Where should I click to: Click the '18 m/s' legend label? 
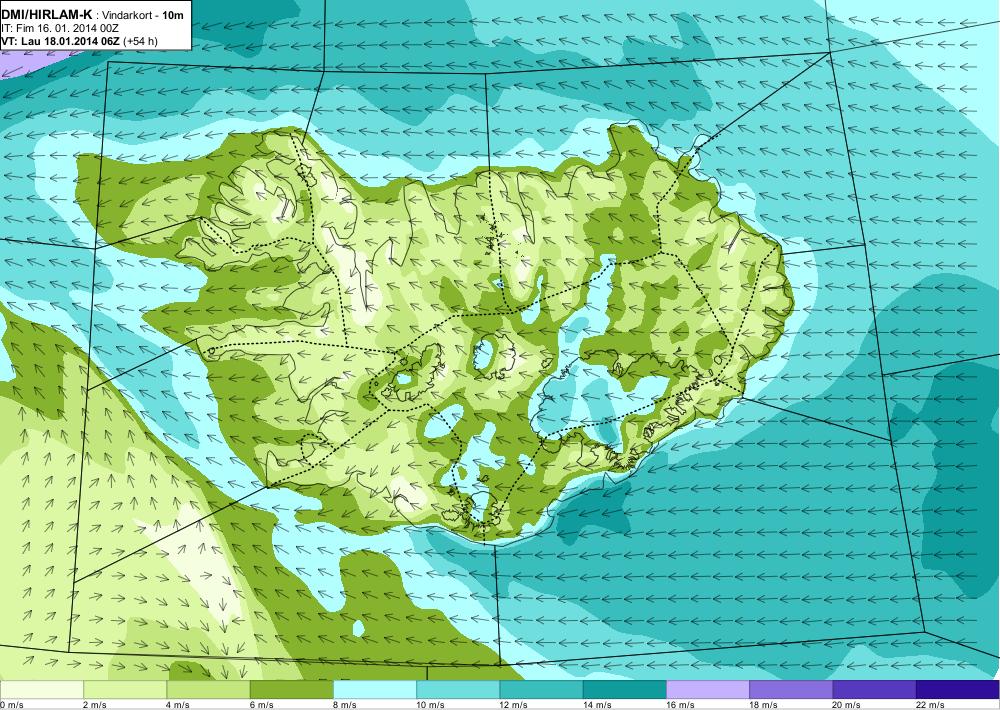tap(764, 705)
